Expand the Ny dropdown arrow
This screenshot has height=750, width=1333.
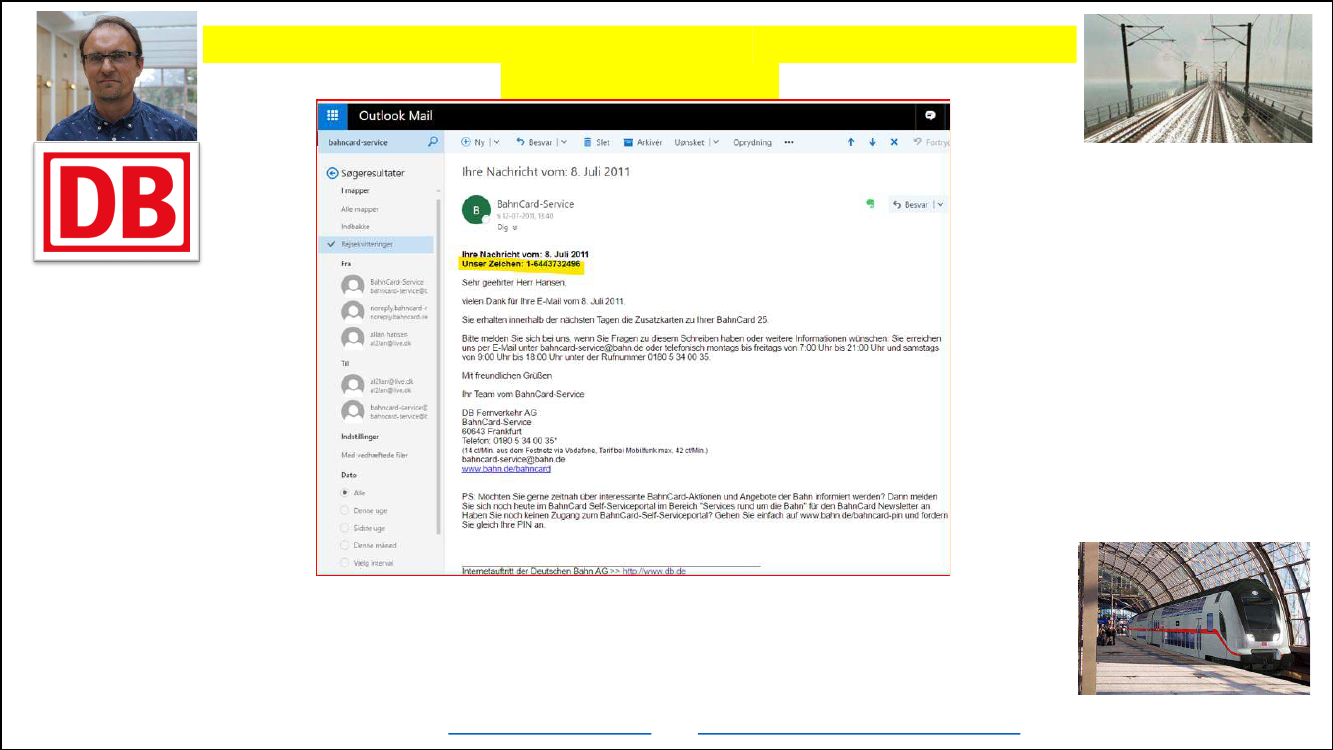click(495, 143)
